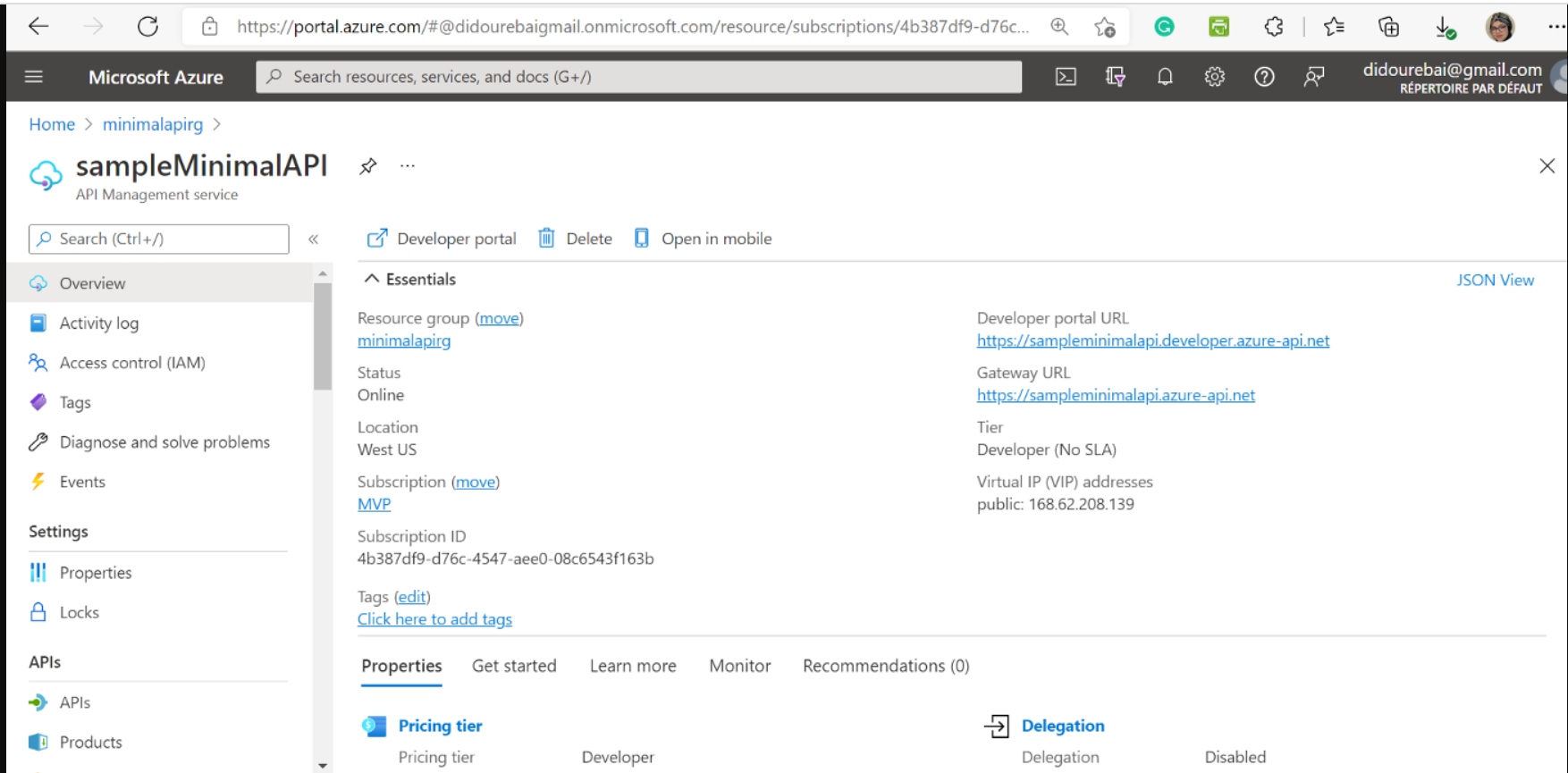Open the Developer portal URL link
The width and height of the screenshot is (1568, 773).
(1153, 340)
